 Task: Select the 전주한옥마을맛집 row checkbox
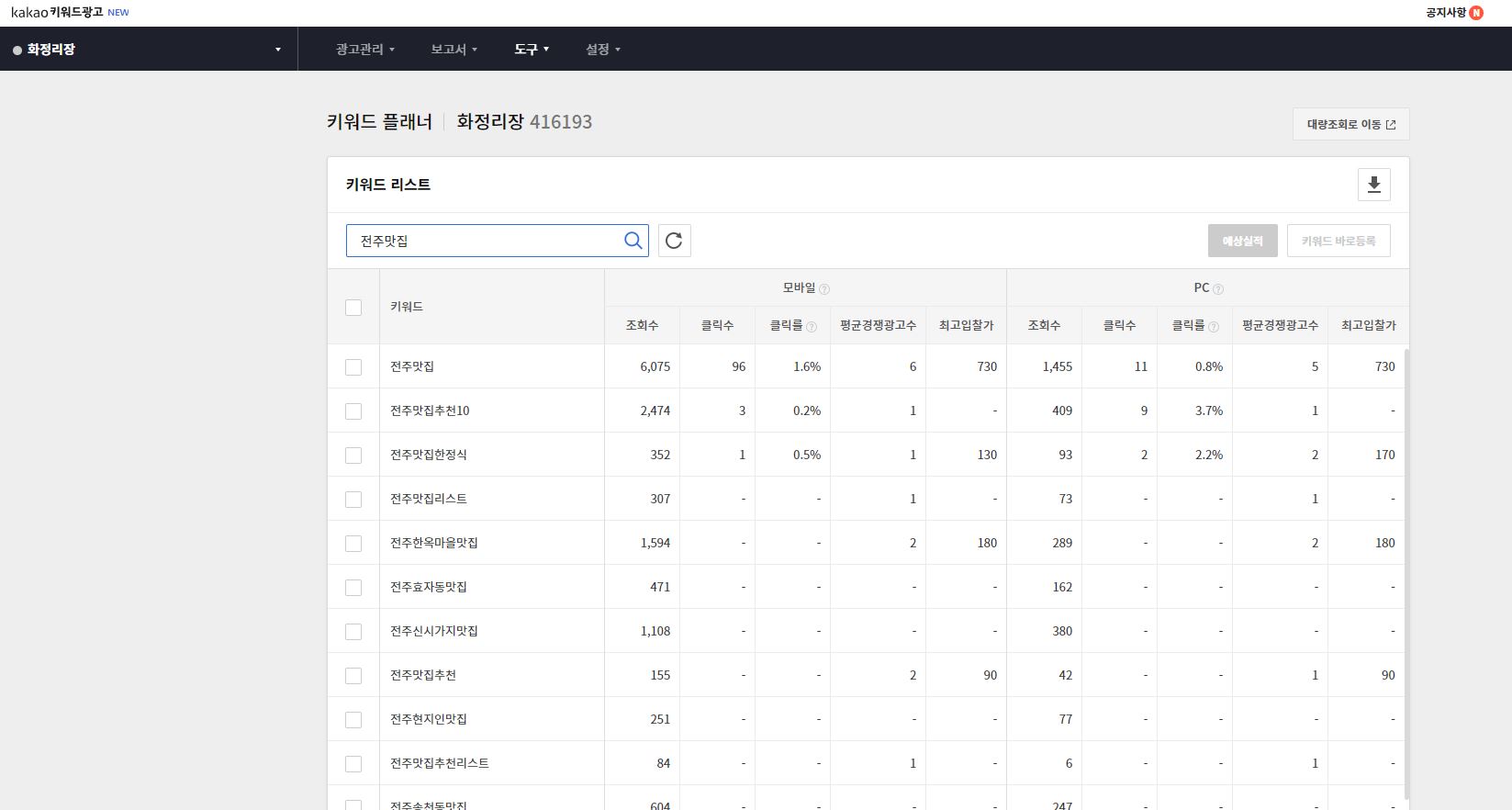[x=353, y=544]
